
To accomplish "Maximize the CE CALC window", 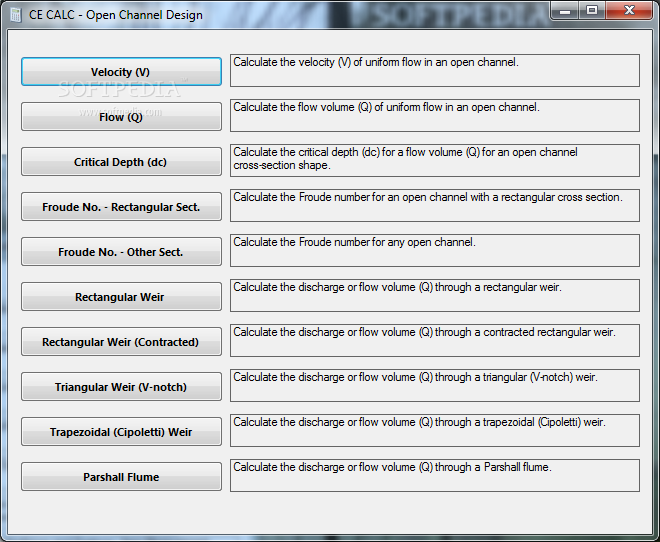I will click(x=592, y=11).
